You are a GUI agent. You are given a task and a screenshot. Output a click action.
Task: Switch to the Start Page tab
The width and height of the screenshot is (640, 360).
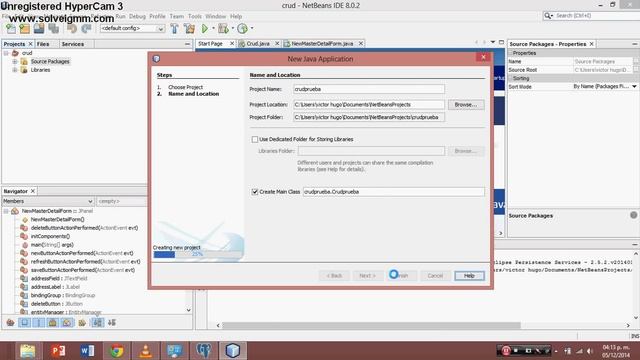(x=211, y=44)
